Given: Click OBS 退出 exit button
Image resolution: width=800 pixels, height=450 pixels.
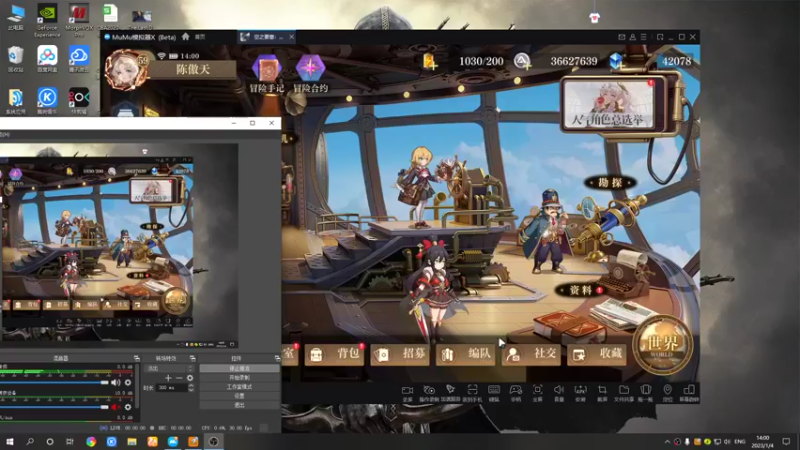Looking at the screenshot, I should coord(239,405).
